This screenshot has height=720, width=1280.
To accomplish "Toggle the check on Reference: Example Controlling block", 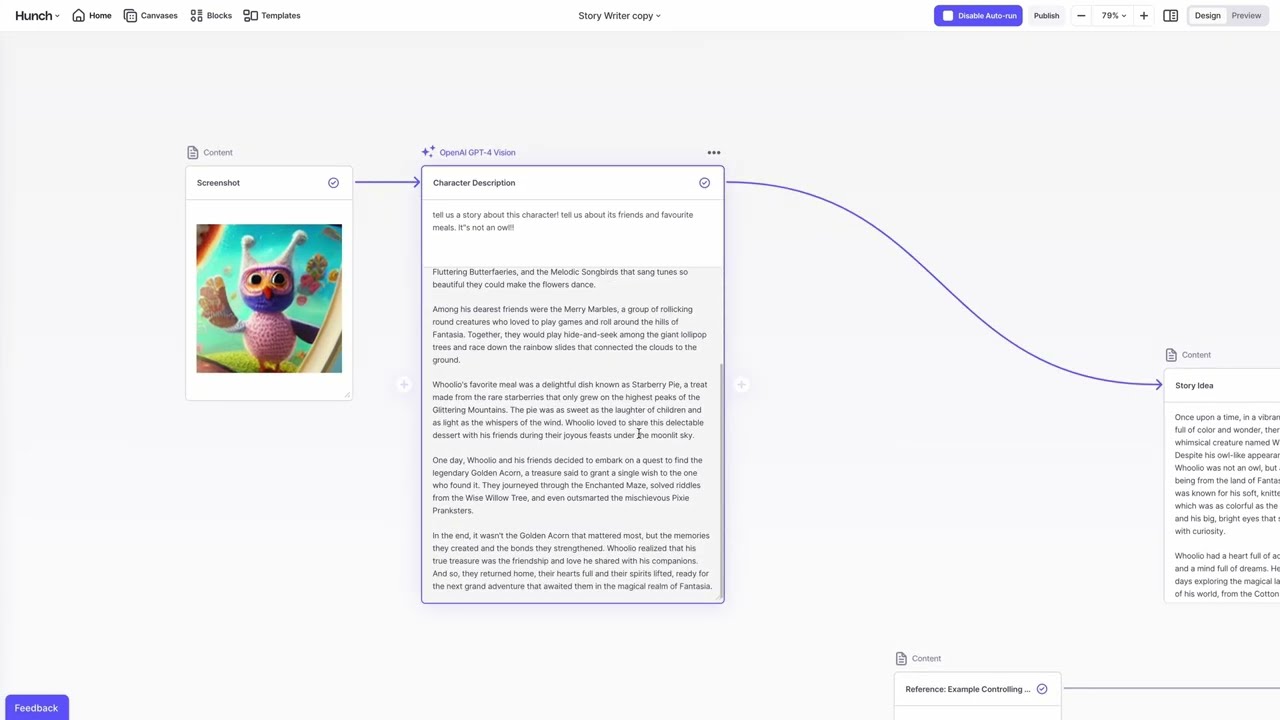I will coord(1041,688).
